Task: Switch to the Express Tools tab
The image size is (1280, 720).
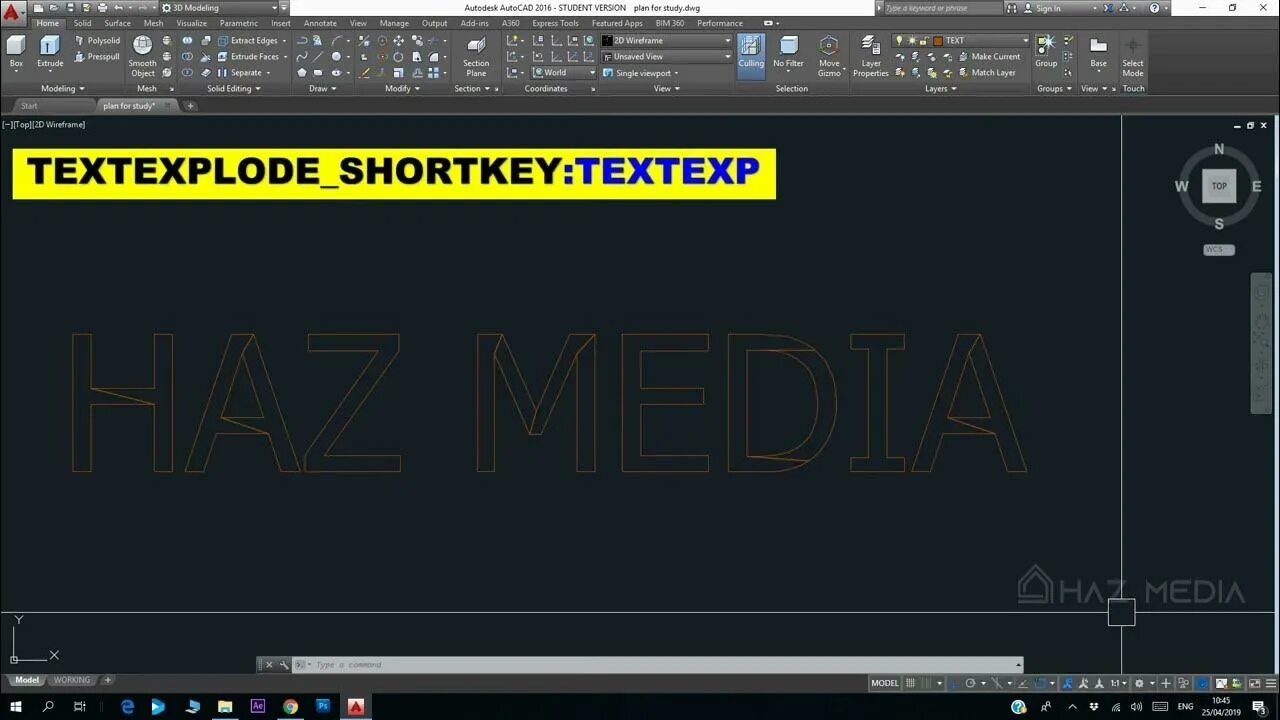Action: (x=555, y=23)
